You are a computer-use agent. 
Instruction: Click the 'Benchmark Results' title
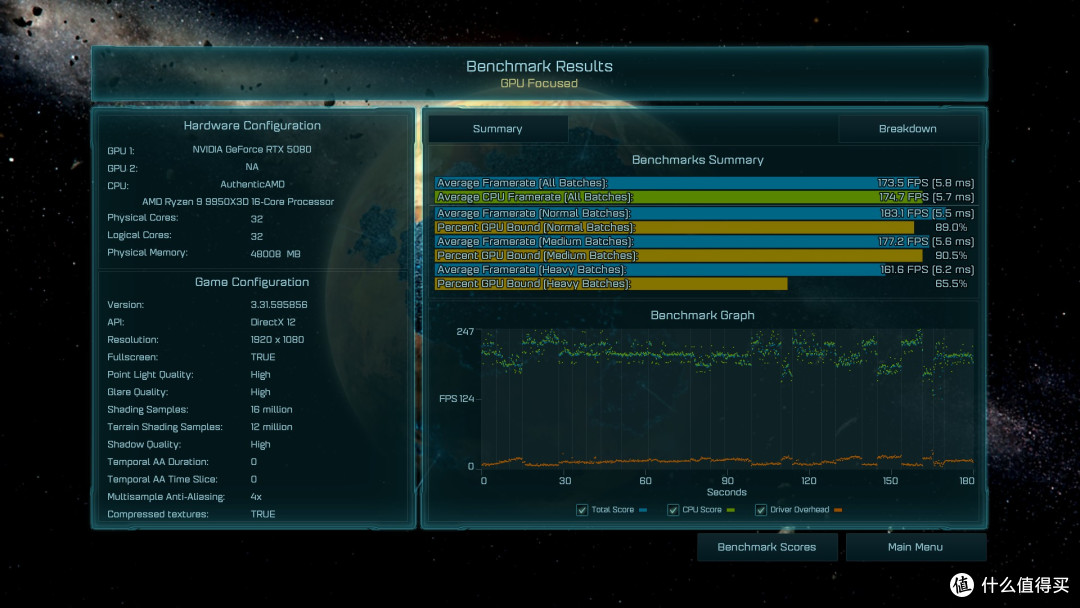click(x=539, y=66)
